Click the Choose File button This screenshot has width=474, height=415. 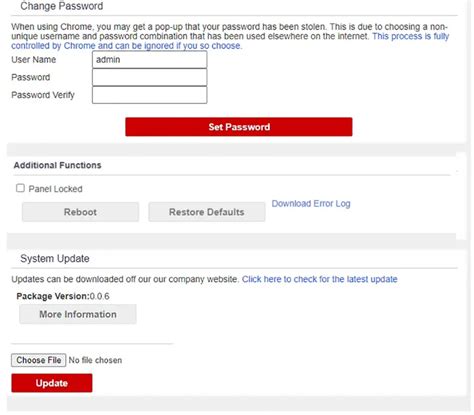tap(39, 360)
